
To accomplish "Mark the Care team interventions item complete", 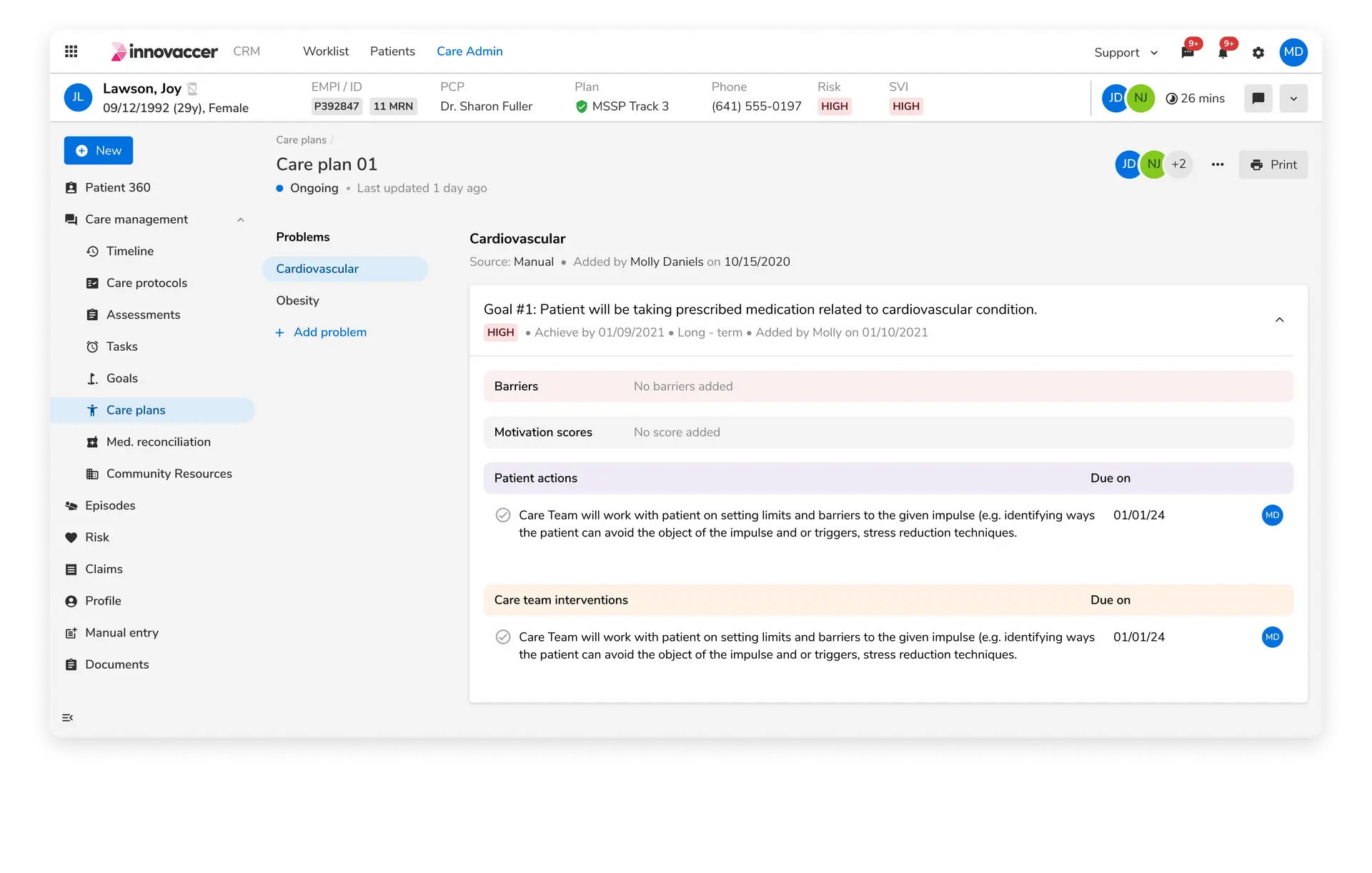I will pos(503,637).
